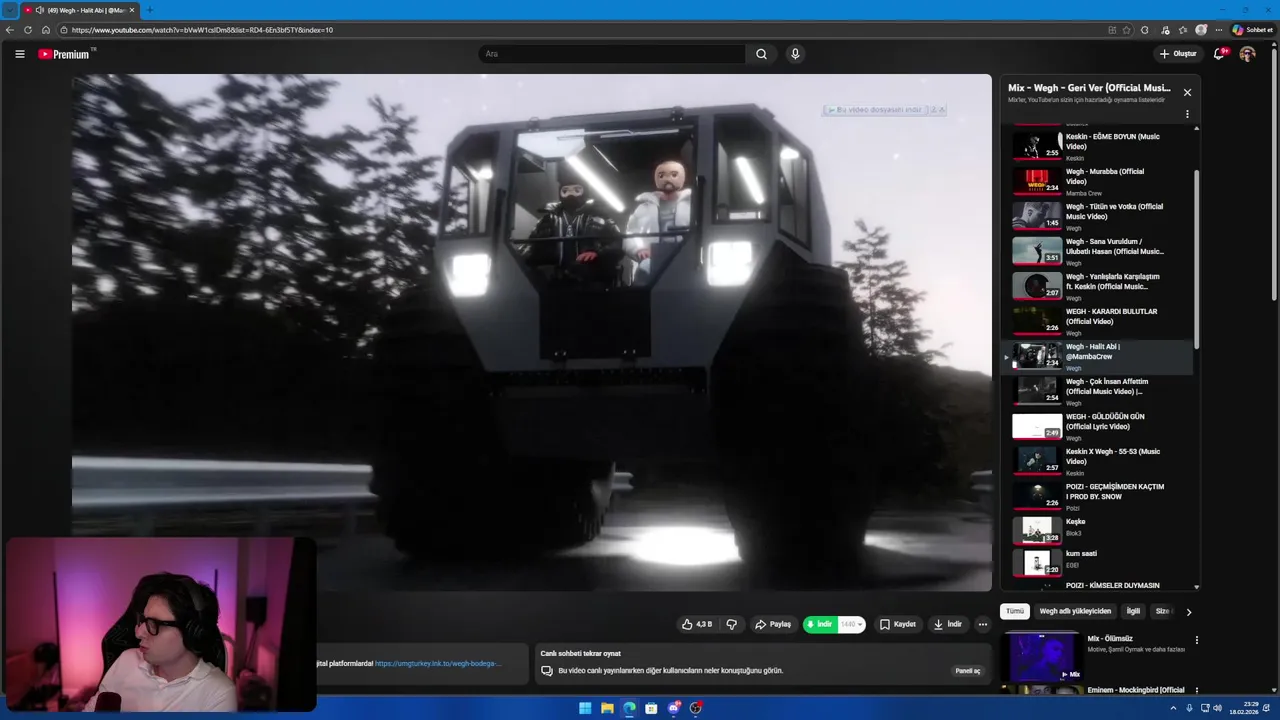Viewport: 1280px width, 720px height.
Task: Play kum saati by EGE!
Action: [1097, 562]
